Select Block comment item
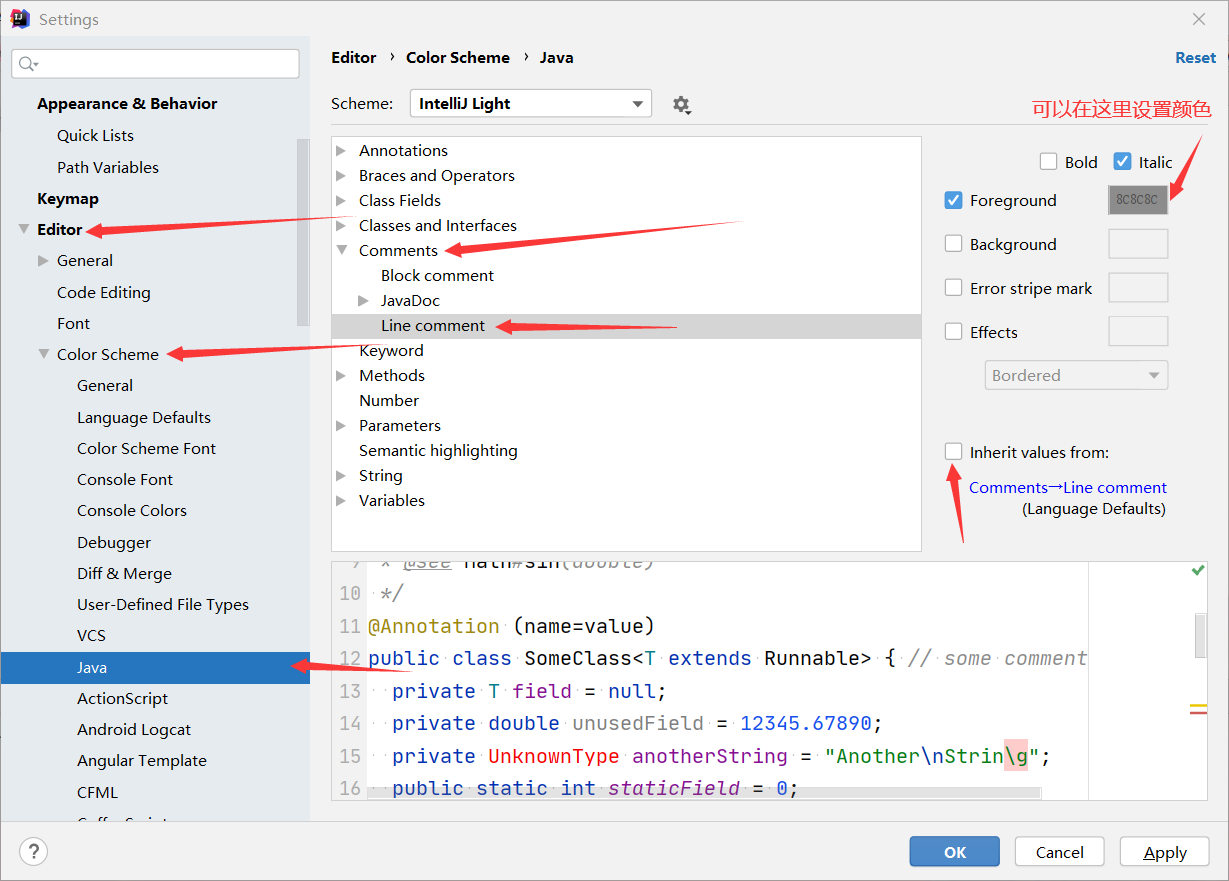Image resolution: width=1229 pixels, height=881 pixels. click(437, 275)
